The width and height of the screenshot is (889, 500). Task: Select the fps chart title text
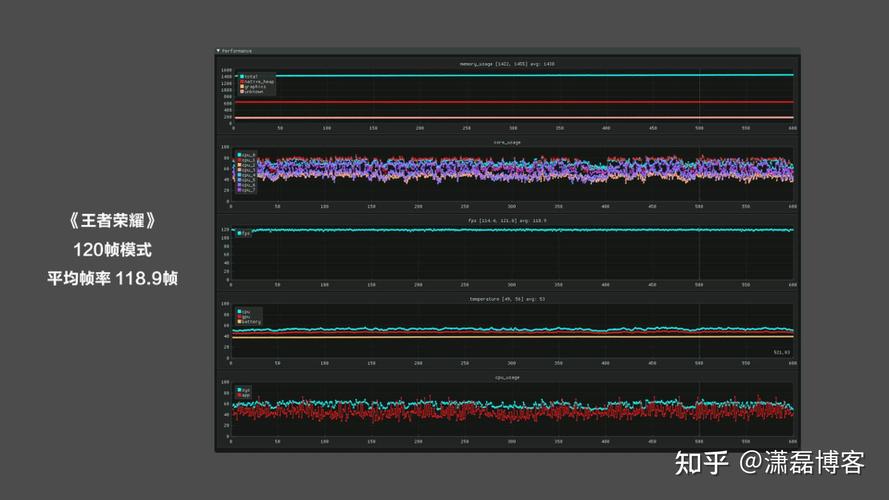(x=507, y=221)
